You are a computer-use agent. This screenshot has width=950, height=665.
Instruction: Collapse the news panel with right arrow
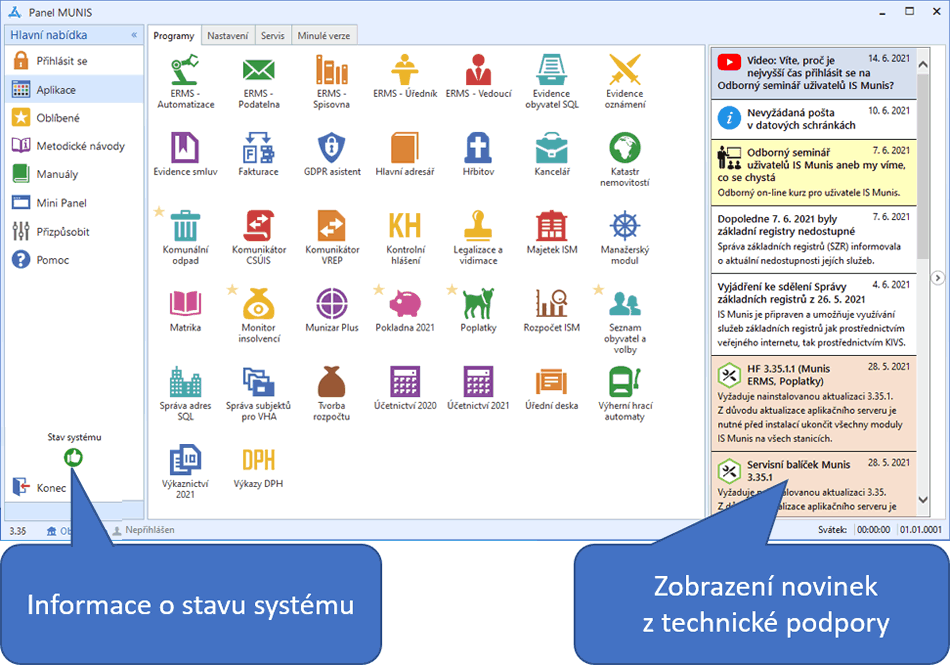[x=937, y=277]
